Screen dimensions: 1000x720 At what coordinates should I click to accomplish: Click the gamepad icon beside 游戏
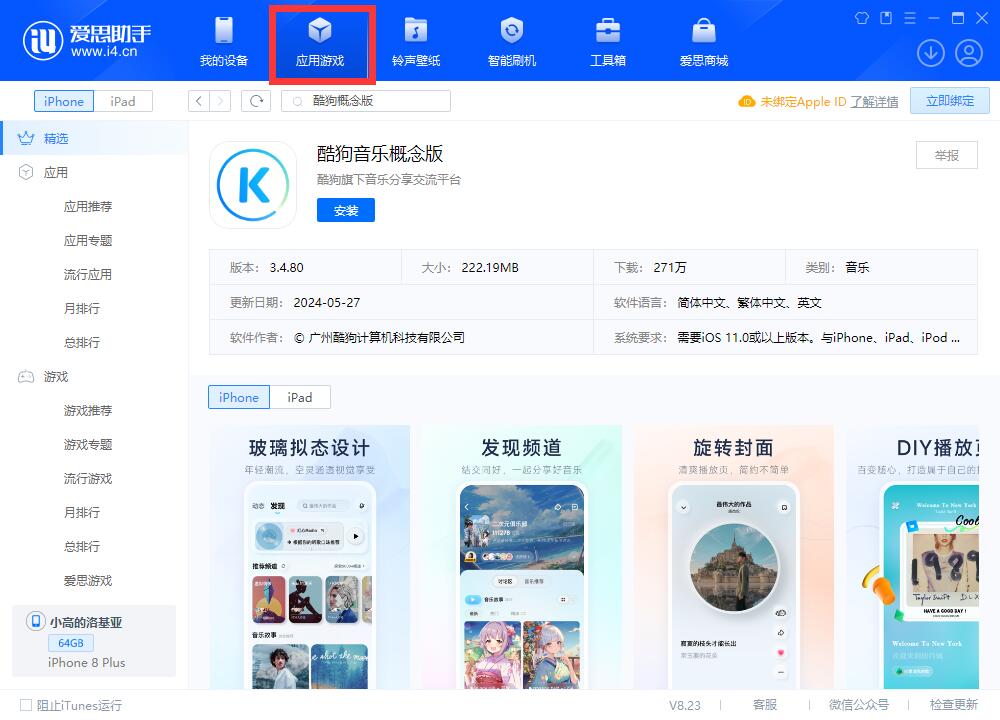[x=26, y=376]
